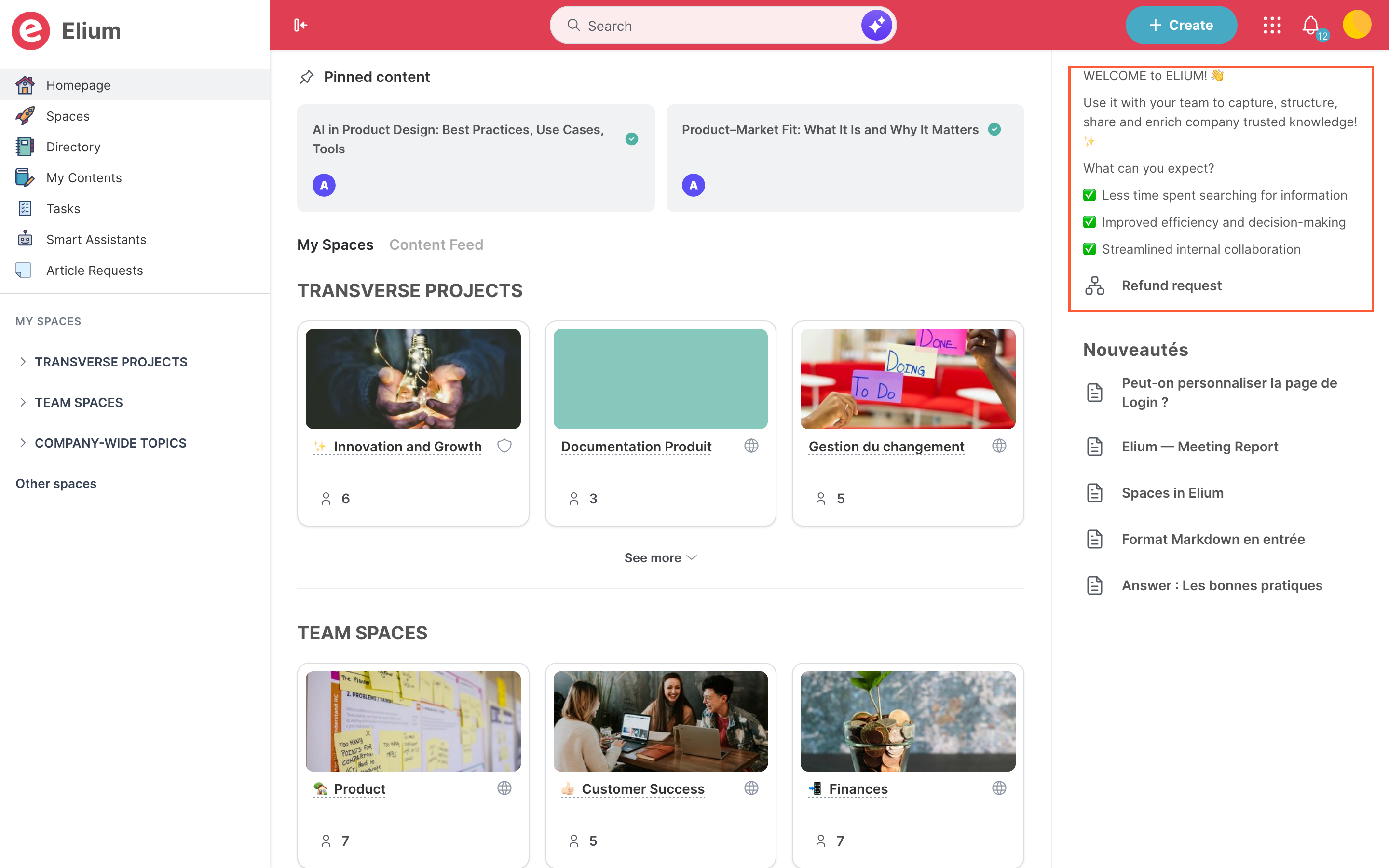Image resolution: width=1389 pixels, height=868 pixels.
Task: Open Format Markdown en entrée article
Action: pyautogui.click(x=1213, y=539)
